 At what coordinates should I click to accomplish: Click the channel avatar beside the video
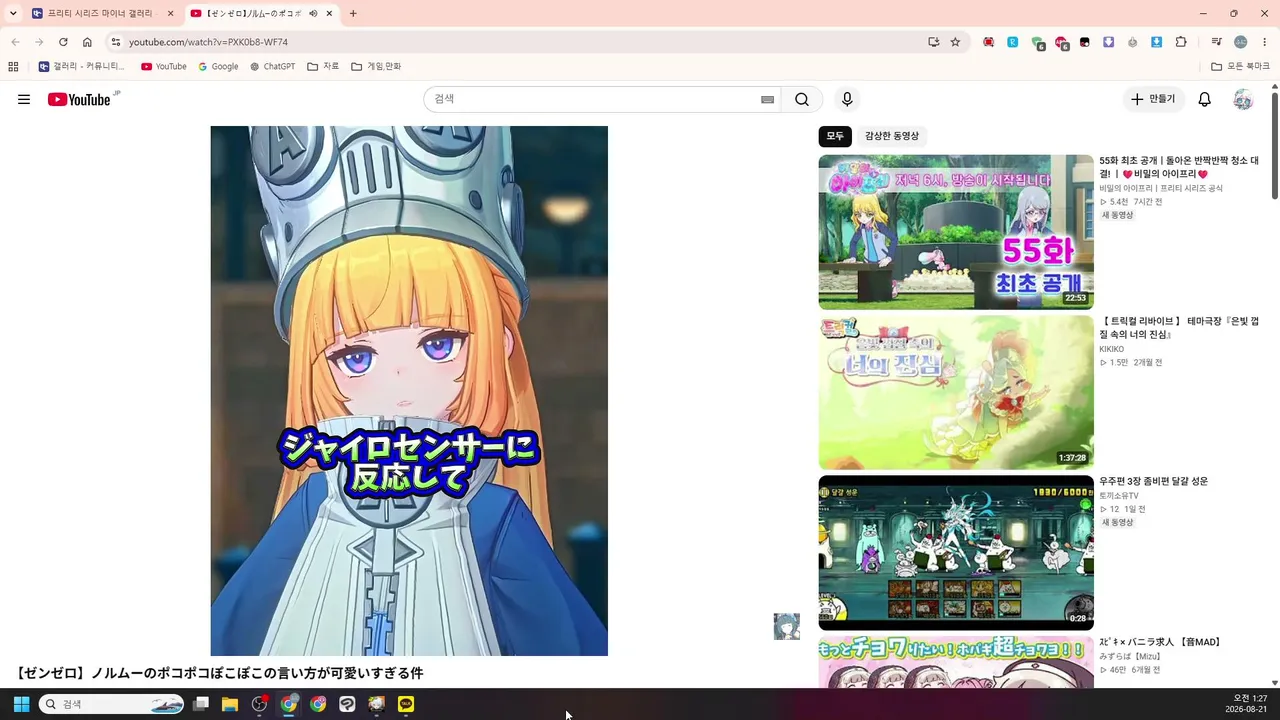click(787, 627)
